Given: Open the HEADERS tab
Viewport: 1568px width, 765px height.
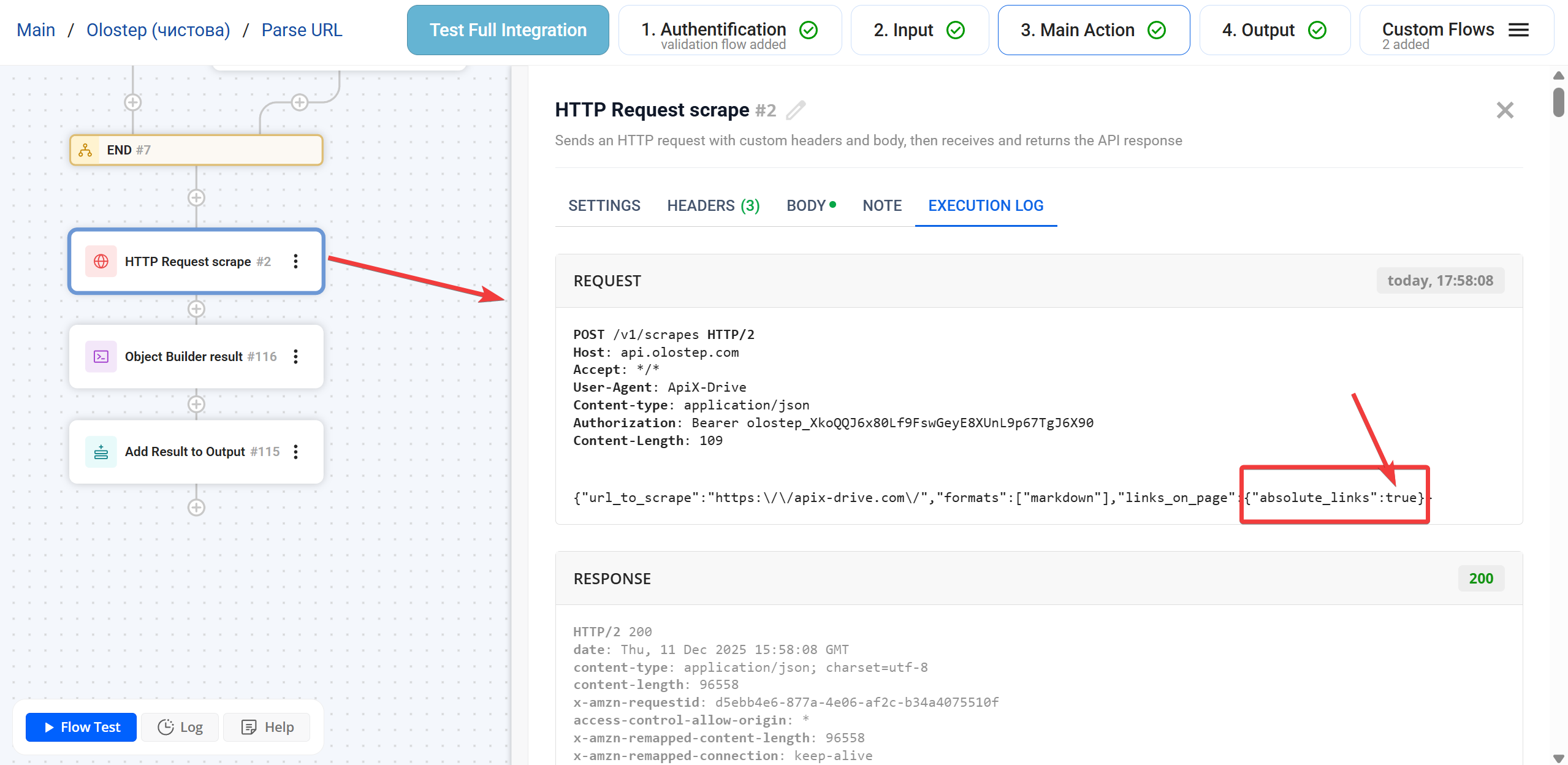Looking at the screenshot, I should point(713,205).
